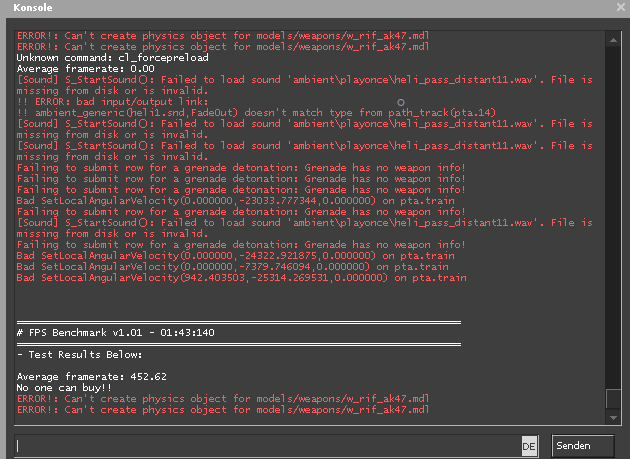The height and width of the screenshot is (459, 630).
Task: Click SetLocalAngularVelocity line with -23033.777344
Action: 235,201
